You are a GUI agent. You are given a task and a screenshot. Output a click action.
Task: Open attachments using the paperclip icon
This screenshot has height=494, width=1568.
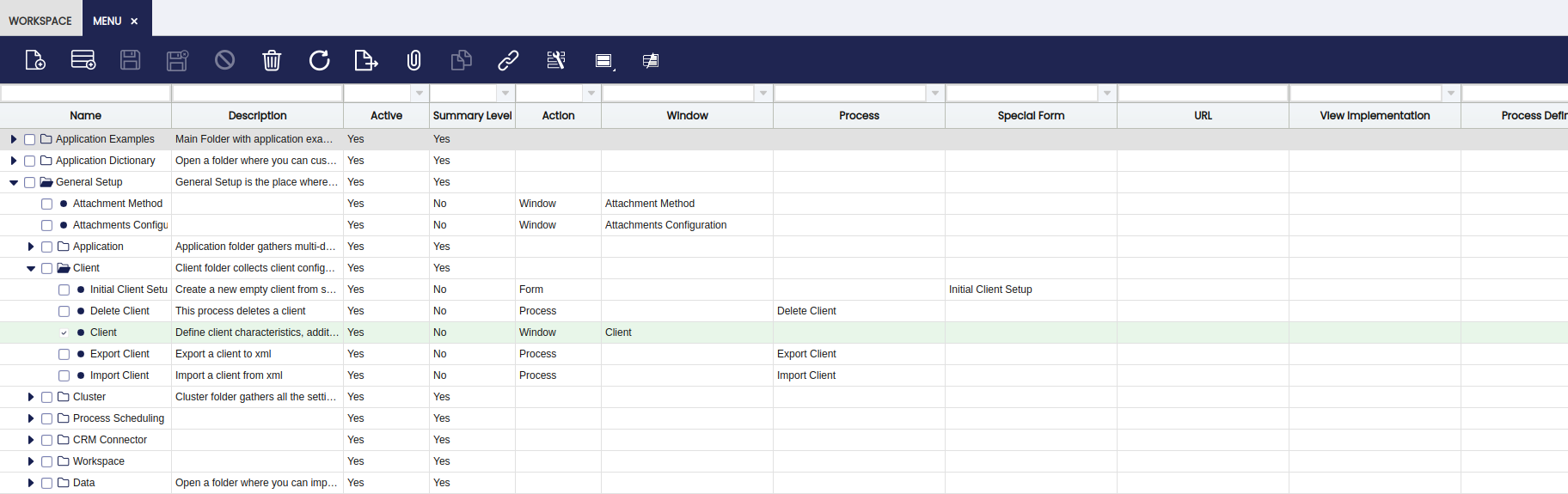point(413,60)
